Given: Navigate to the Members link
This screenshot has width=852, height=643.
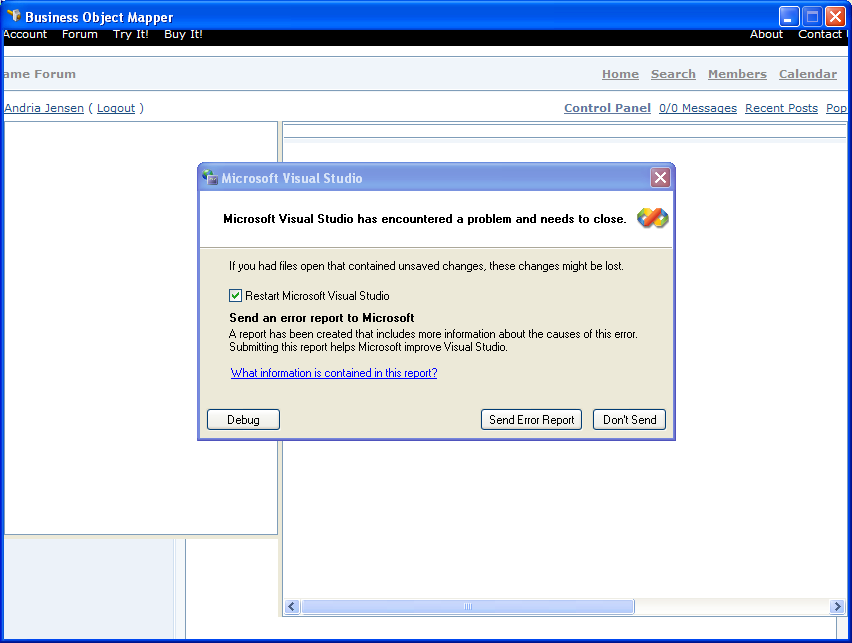Looking at the screenshot, I should click(x=737, y=74).
